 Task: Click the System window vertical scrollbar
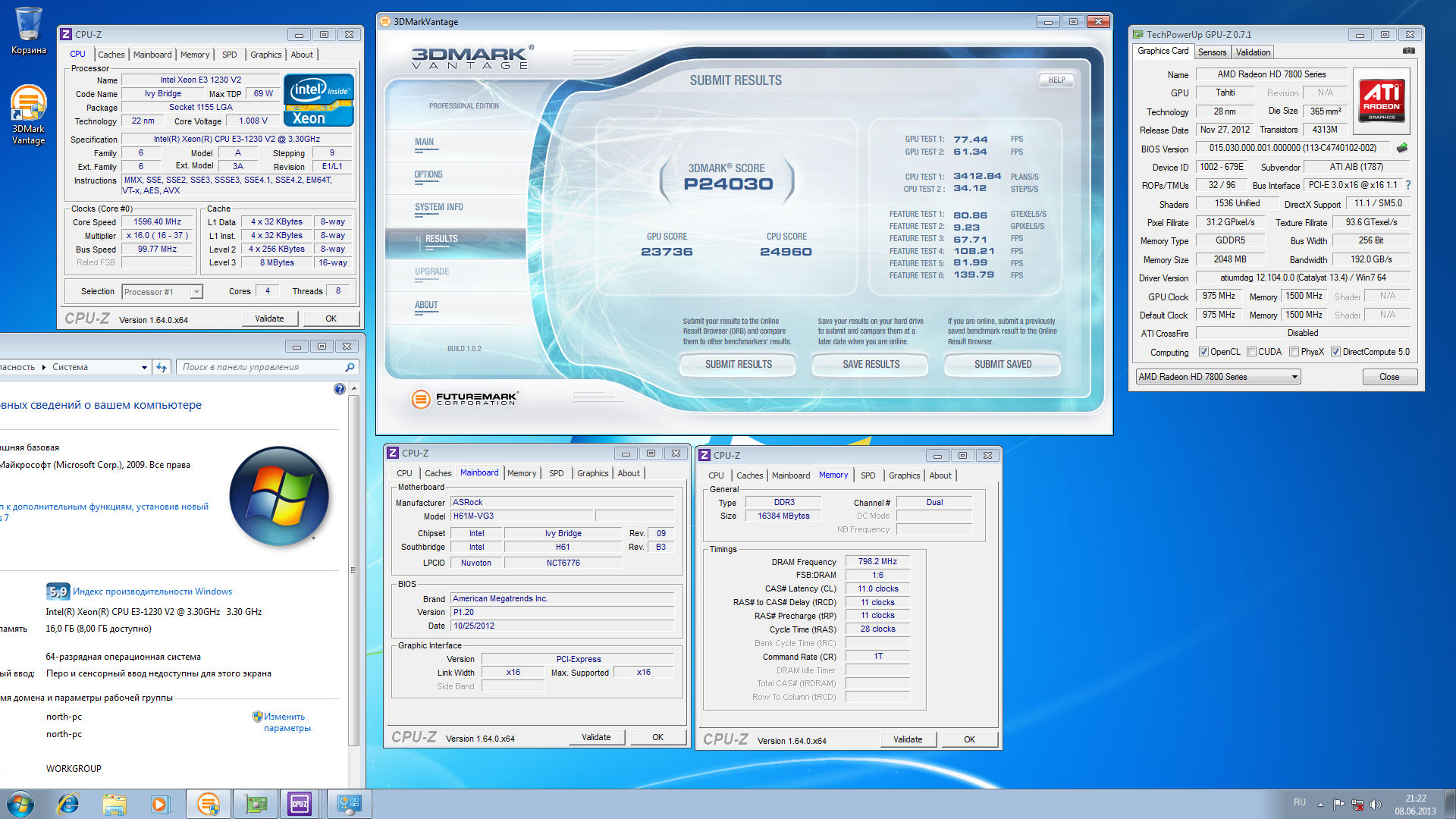(x=353, y=570)
